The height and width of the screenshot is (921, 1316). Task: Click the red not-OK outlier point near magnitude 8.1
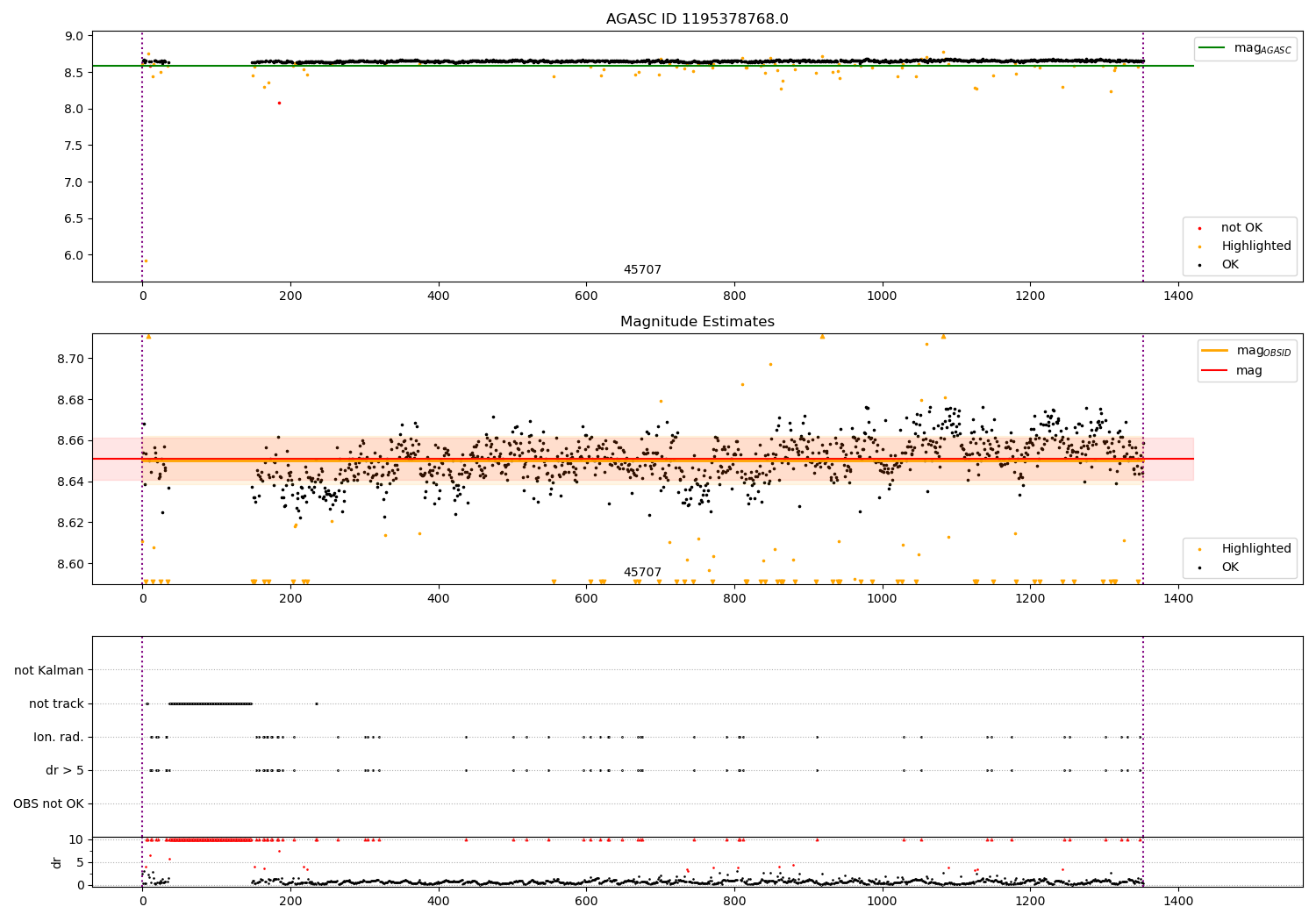coord(279,103)
